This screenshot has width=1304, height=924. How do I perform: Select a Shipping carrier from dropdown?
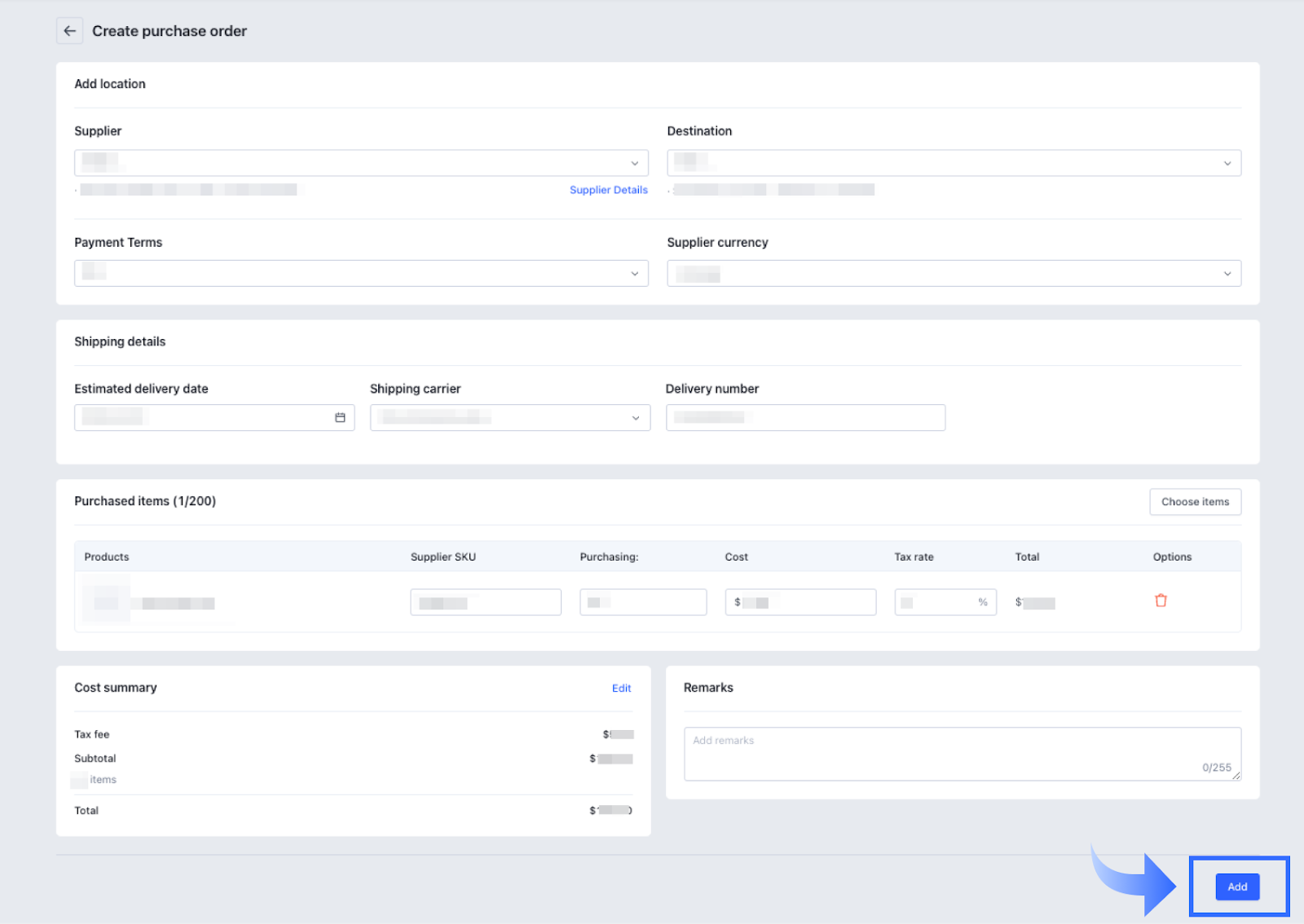(x=509, y=418)
